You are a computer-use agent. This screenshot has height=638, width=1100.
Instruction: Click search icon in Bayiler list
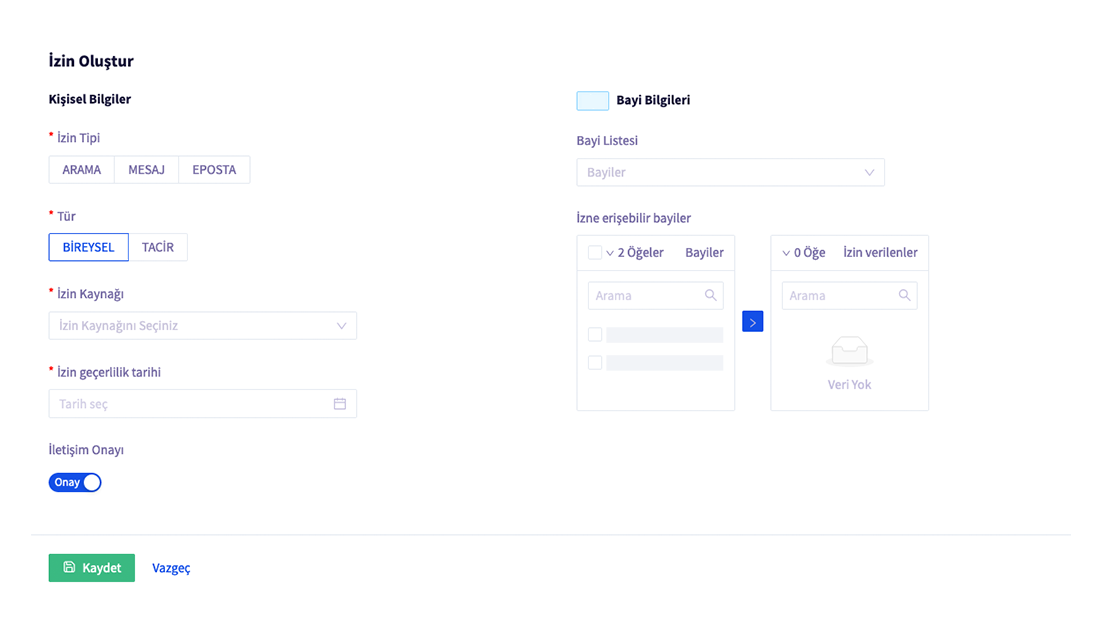pyautogui.click(x=710, y=296)
